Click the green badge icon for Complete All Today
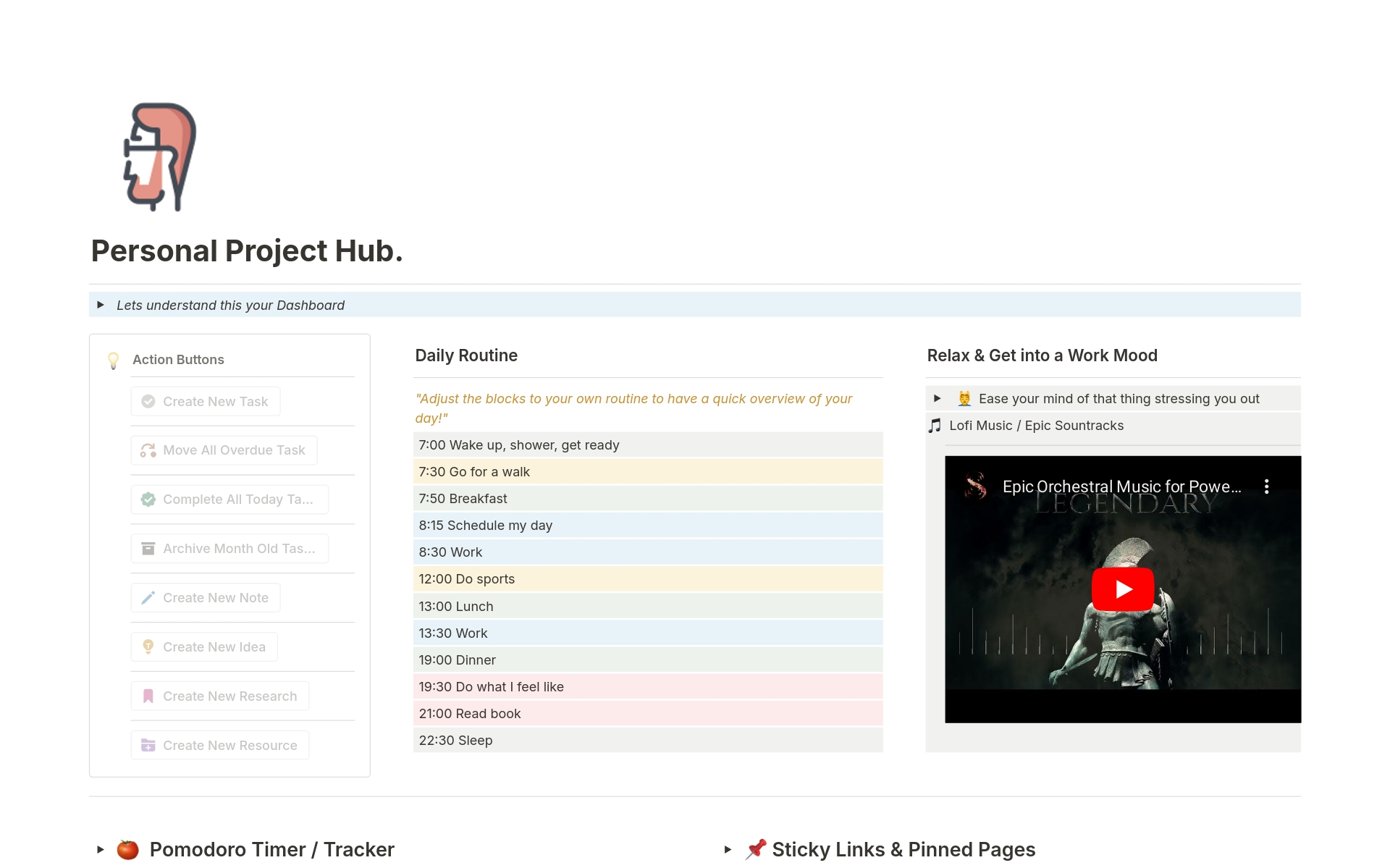Screen dimensions: 1390x868 coord(148,500)
